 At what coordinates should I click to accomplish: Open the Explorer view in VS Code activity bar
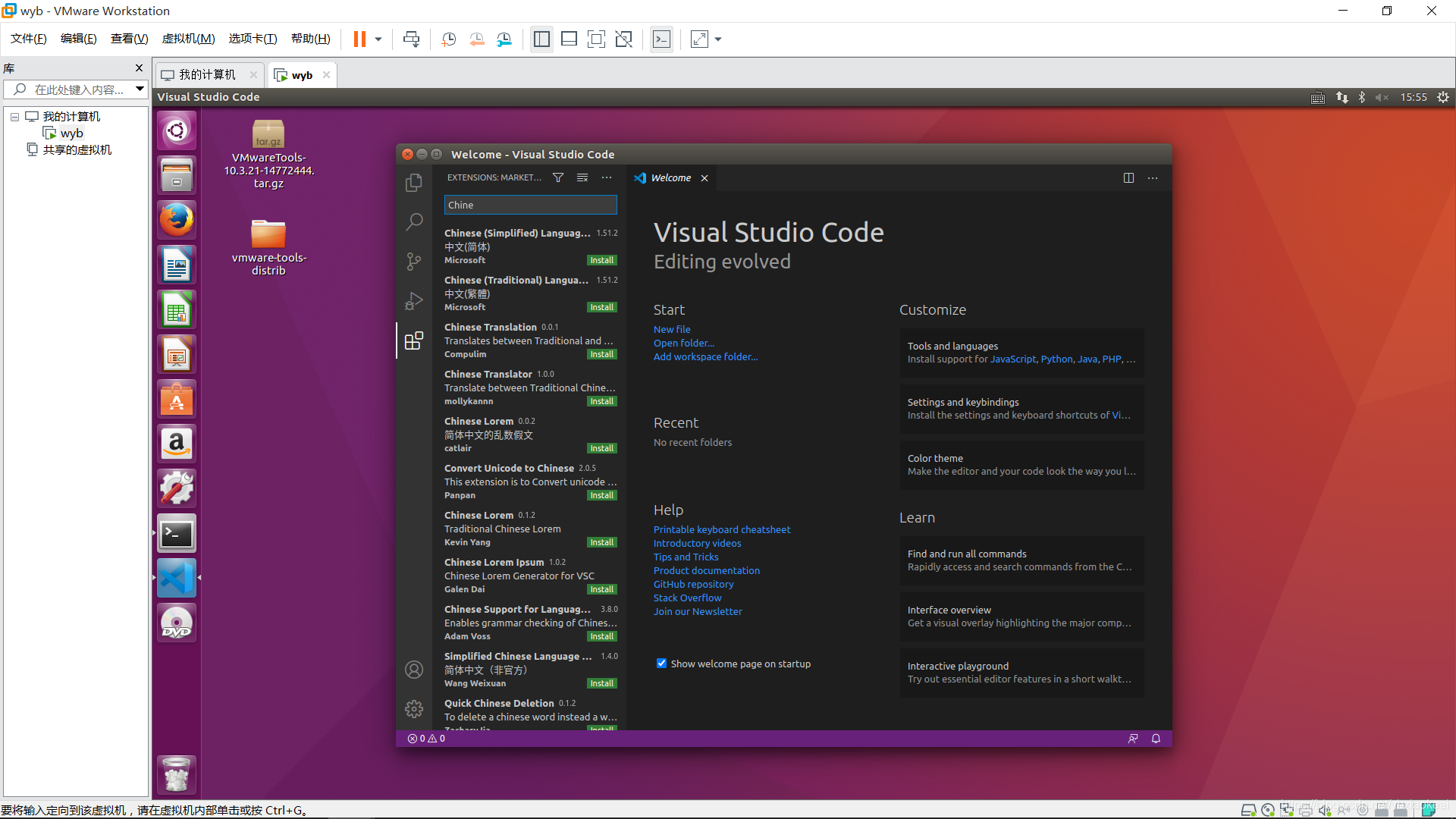414,183
